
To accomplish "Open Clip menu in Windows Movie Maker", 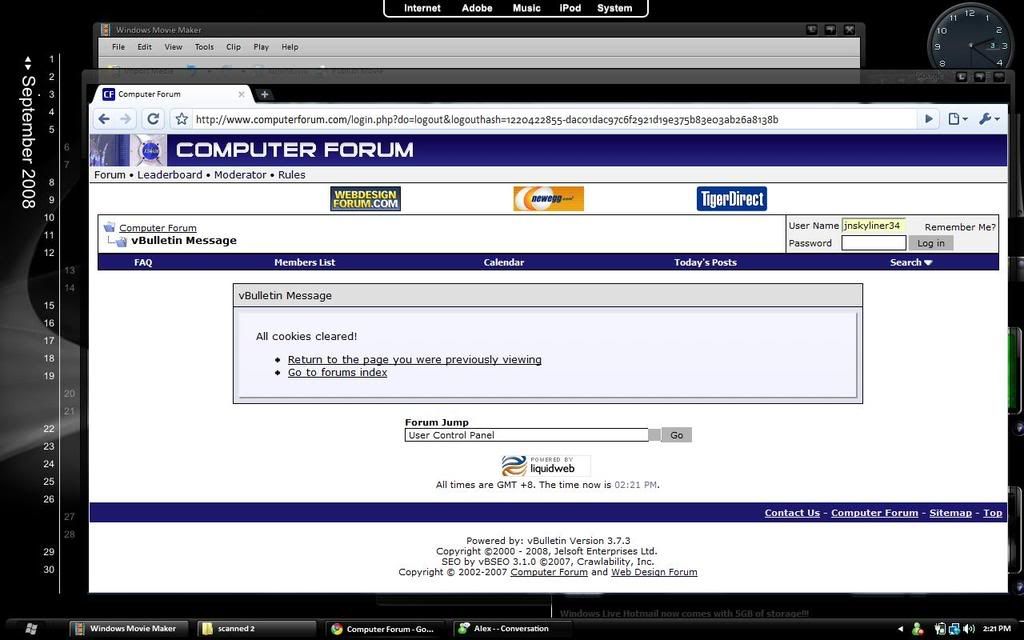I will click(x=233, y=47).
